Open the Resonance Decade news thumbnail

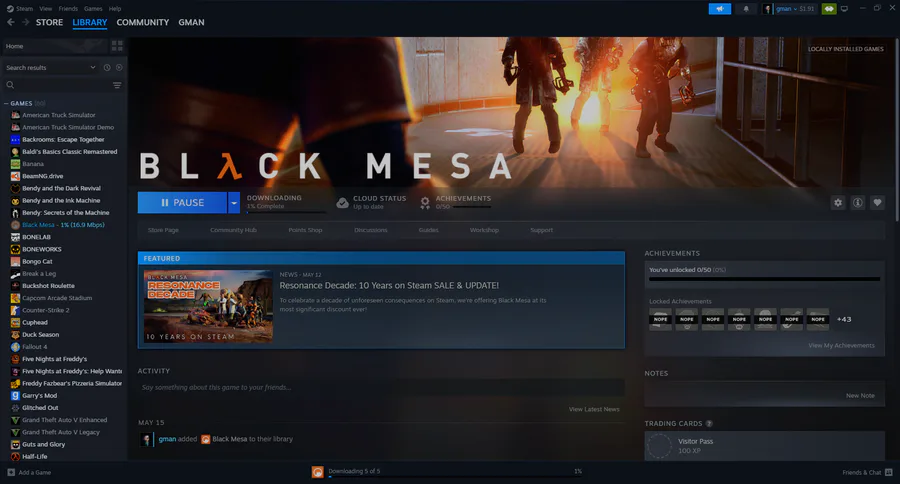tap(208, 306)
